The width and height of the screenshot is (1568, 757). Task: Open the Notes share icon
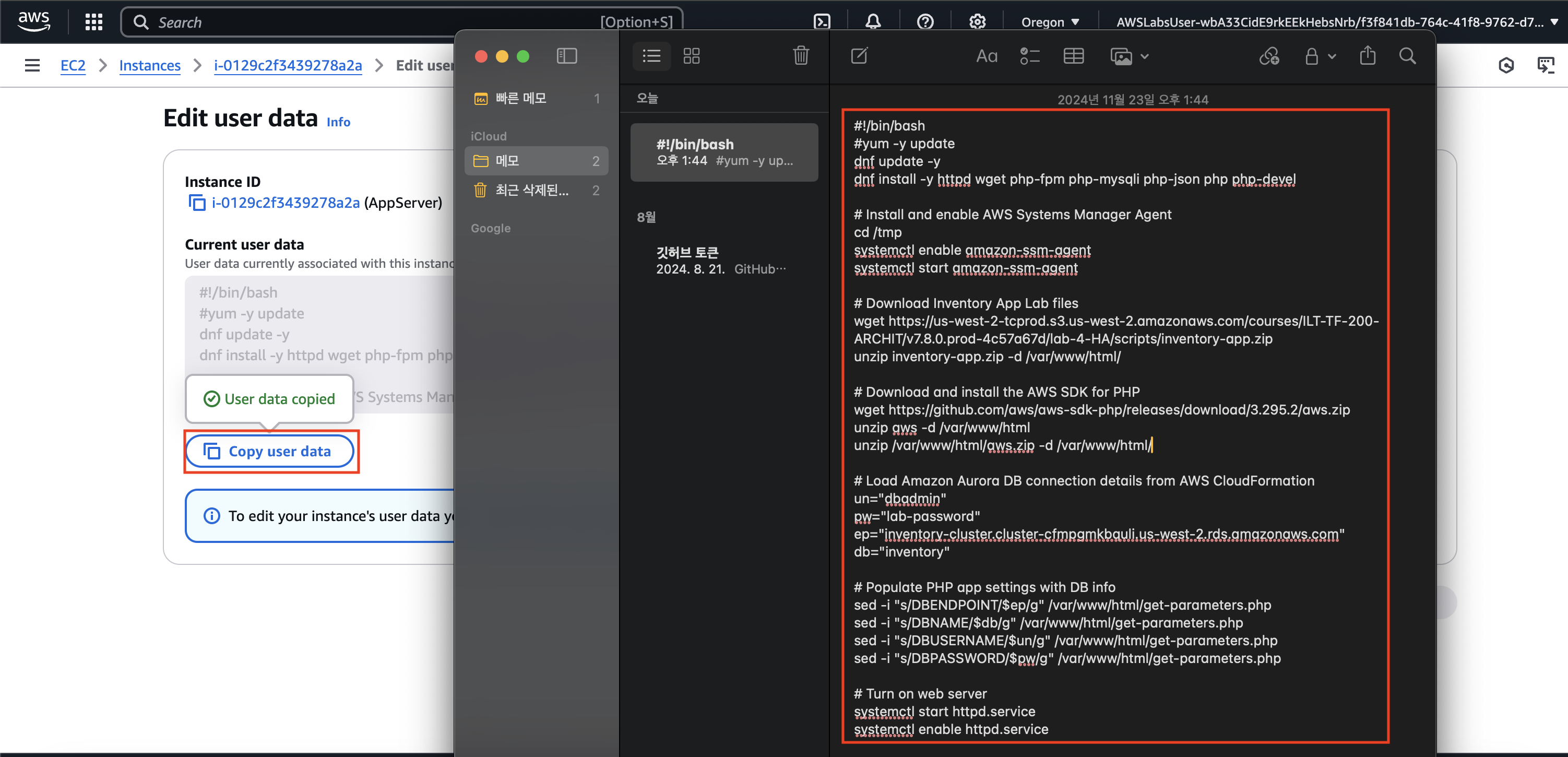(1367, 55)
